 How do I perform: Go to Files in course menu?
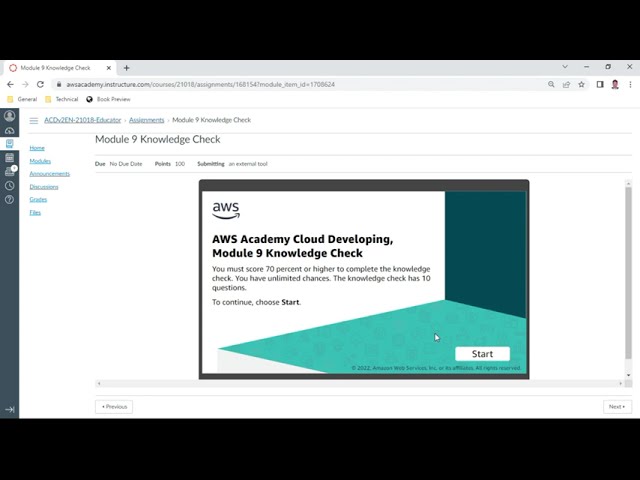35,213
